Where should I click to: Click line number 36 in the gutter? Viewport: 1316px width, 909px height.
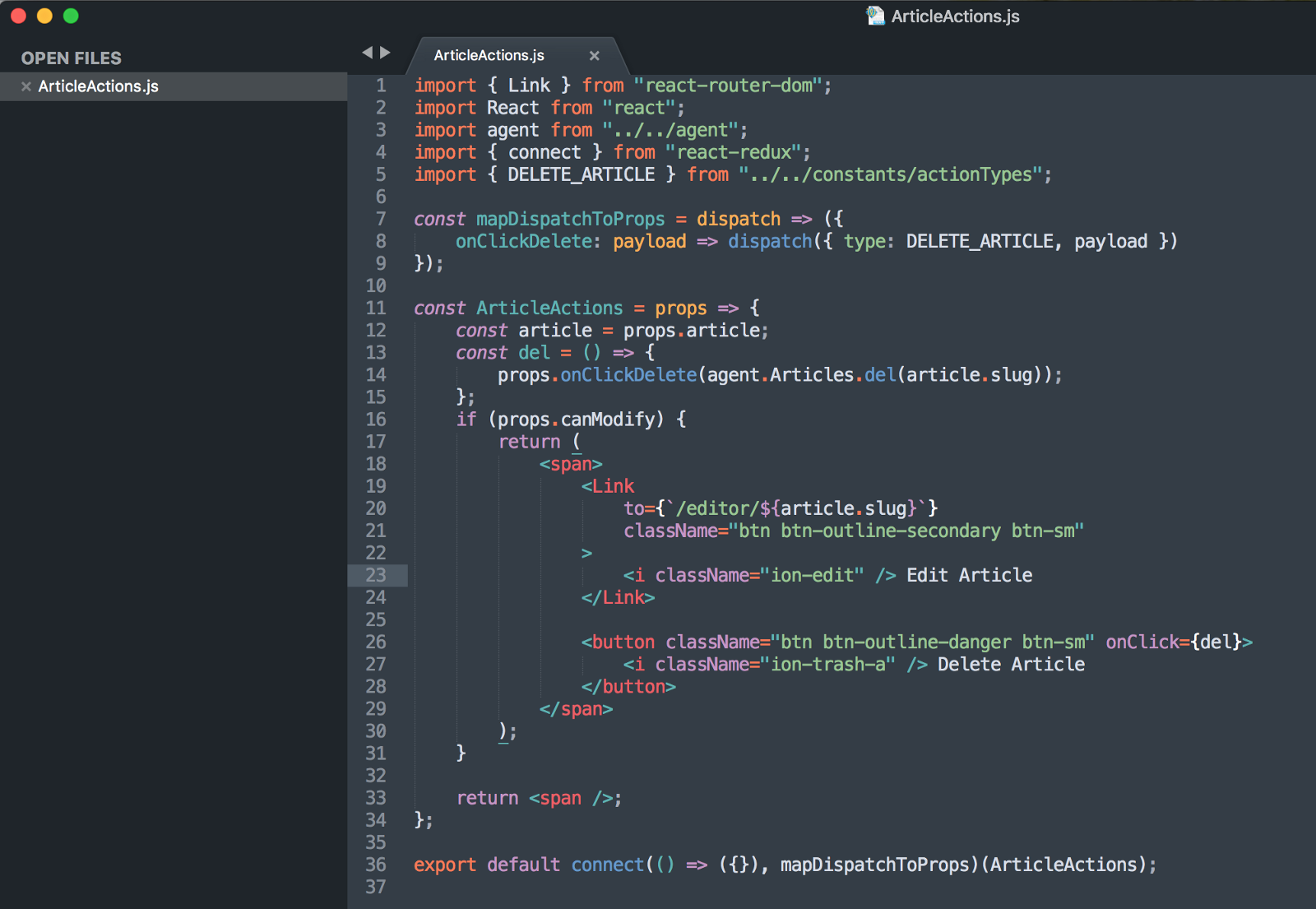click(x=376, y=865)
